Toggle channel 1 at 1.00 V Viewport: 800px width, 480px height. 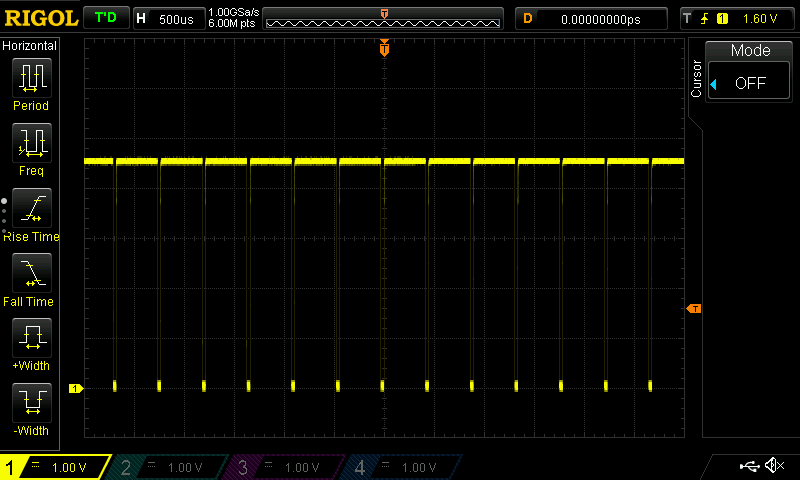(55, 467)
